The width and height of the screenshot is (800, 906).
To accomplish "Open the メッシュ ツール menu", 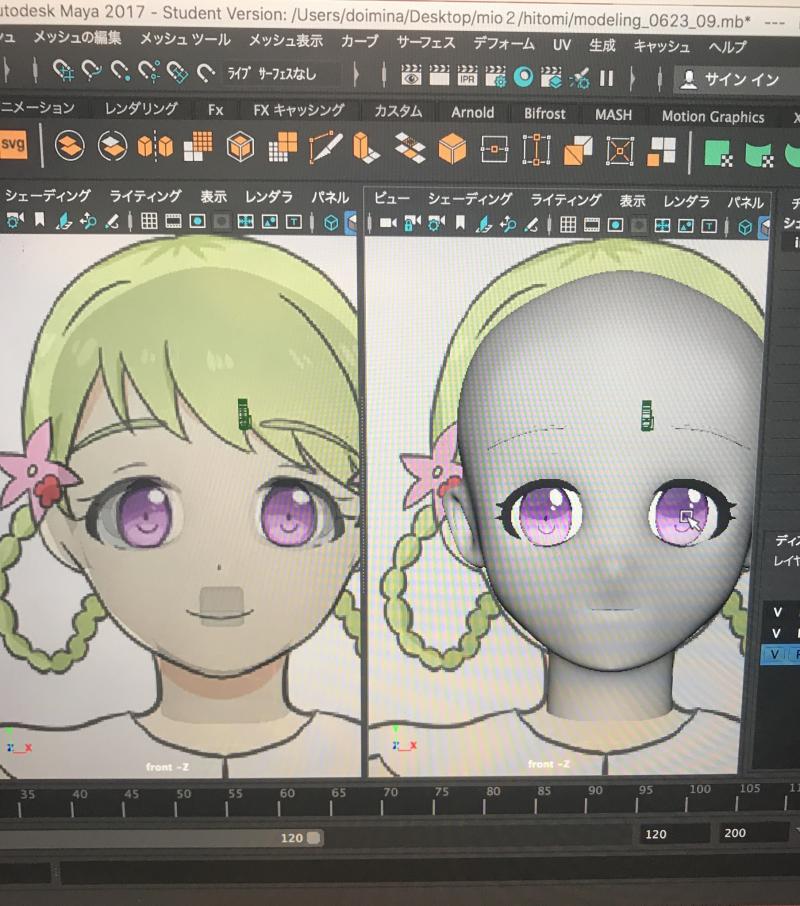I will pyautogui.click(x=185, y=39).
